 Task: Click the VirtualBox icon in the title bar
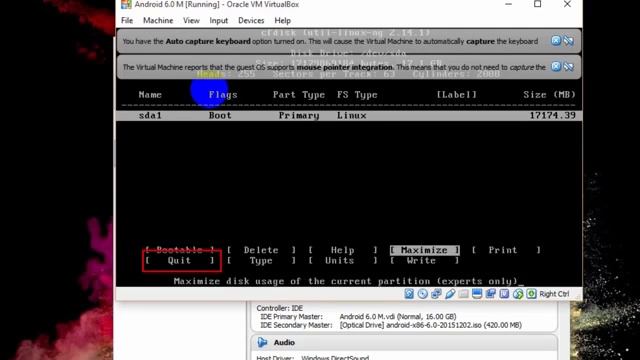tap(126, 4)
